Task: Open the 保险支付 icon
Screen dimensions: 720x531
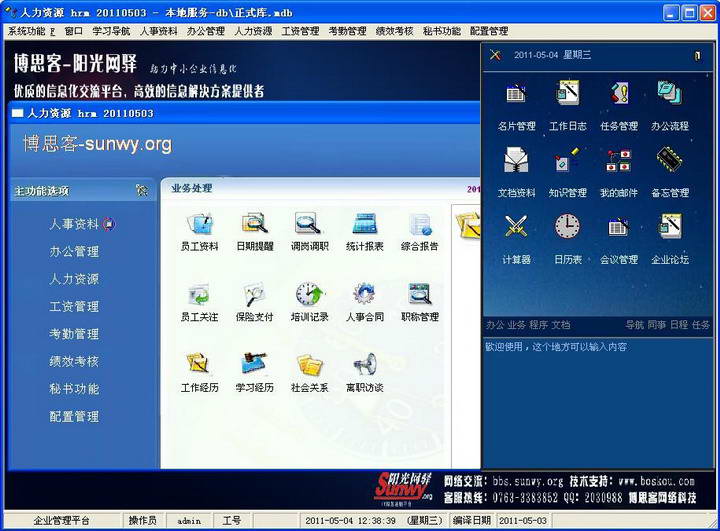Action: (255, 294)
